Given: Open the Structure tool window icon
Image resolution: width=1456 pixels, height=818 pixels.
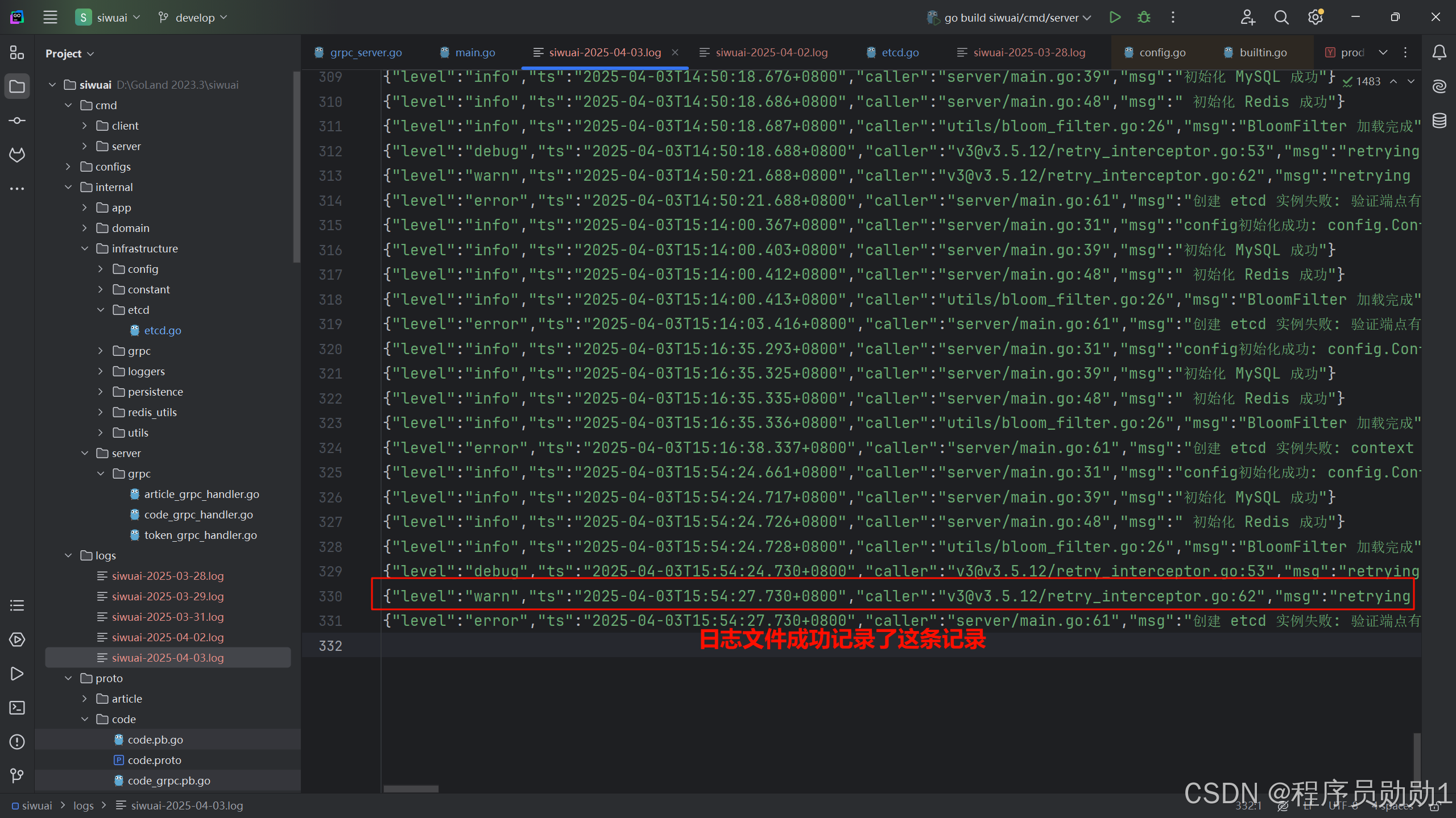Looking at the screenshot, I should 17,53.
